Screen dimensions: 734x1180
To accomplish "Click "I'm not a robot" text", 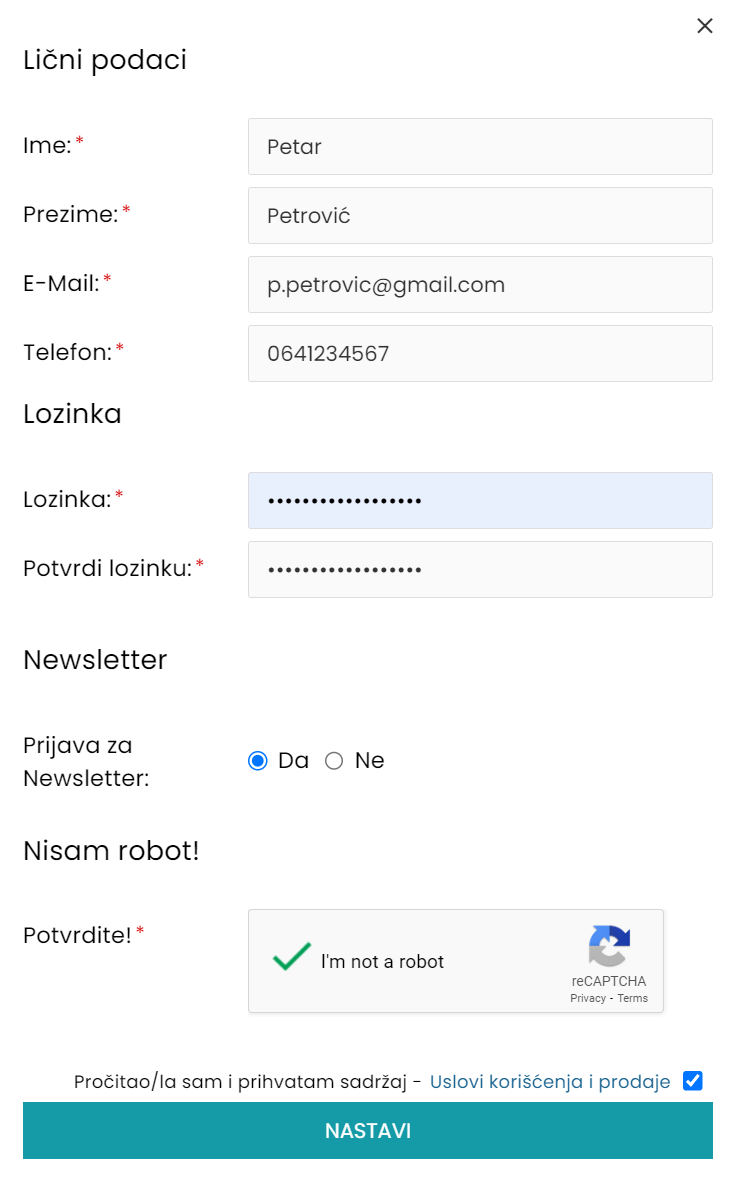I will coord(382,962).
